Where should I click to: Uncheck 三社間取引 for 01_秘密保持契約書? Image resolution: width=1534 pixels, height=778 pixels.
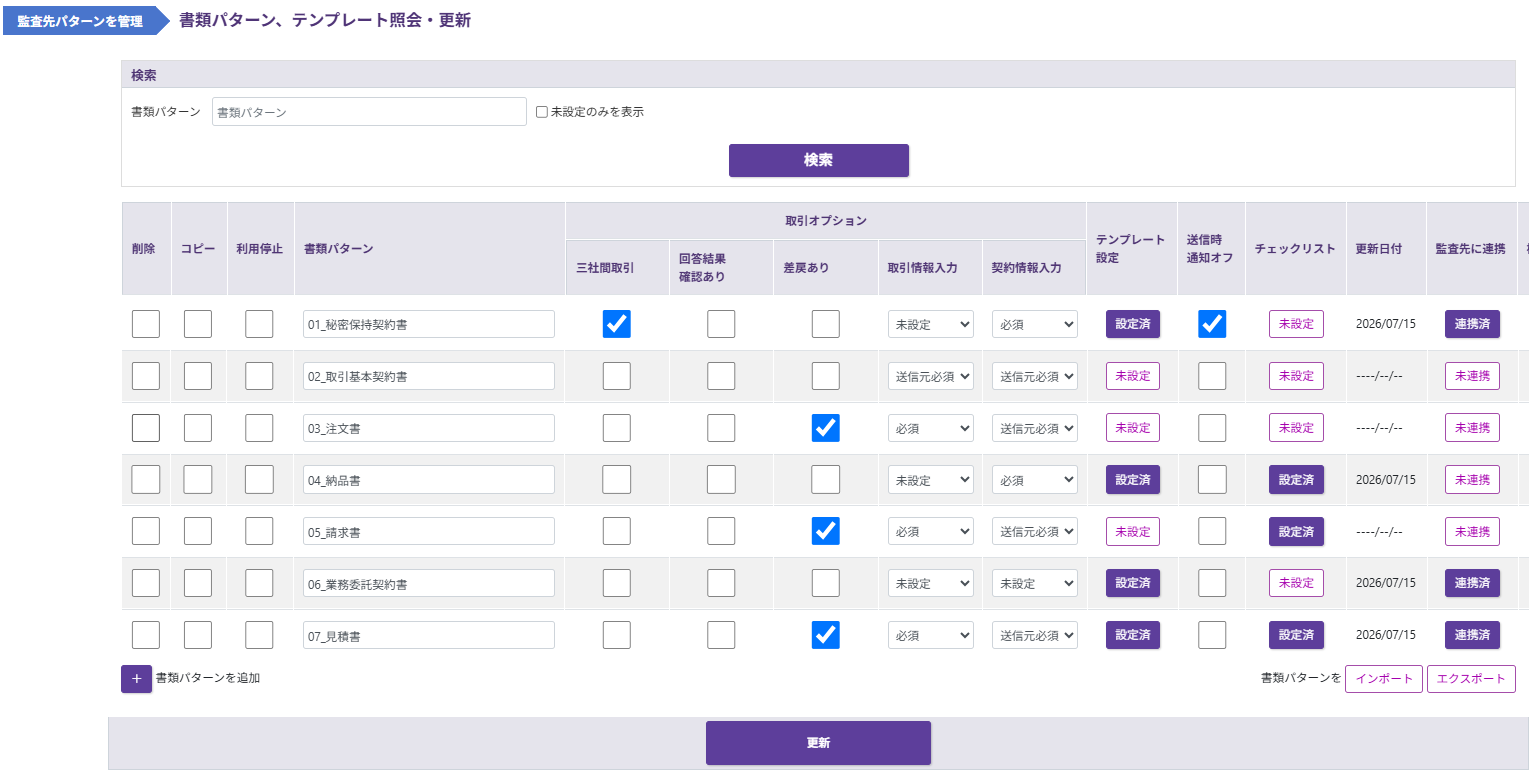tap(617, 324)
